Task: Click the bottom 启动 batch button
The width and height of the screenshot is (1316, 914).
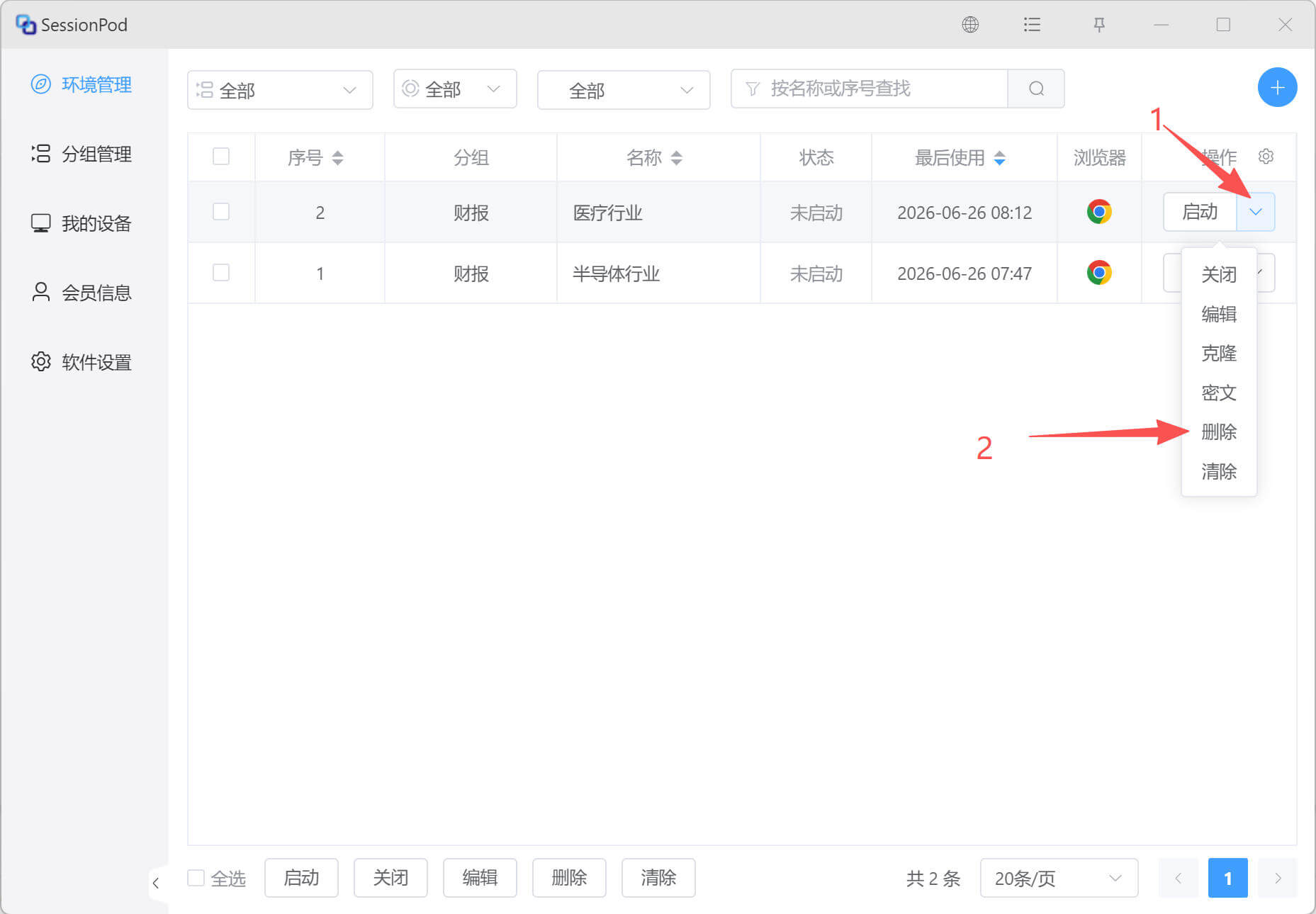Action: click(x=301, y=878)
